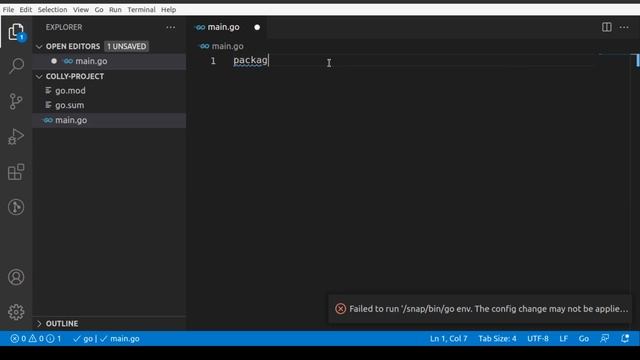Viewport: 640px width, 360px height.
Task: Click the '1 UNSAVED' badge
Action: (127, 47)
